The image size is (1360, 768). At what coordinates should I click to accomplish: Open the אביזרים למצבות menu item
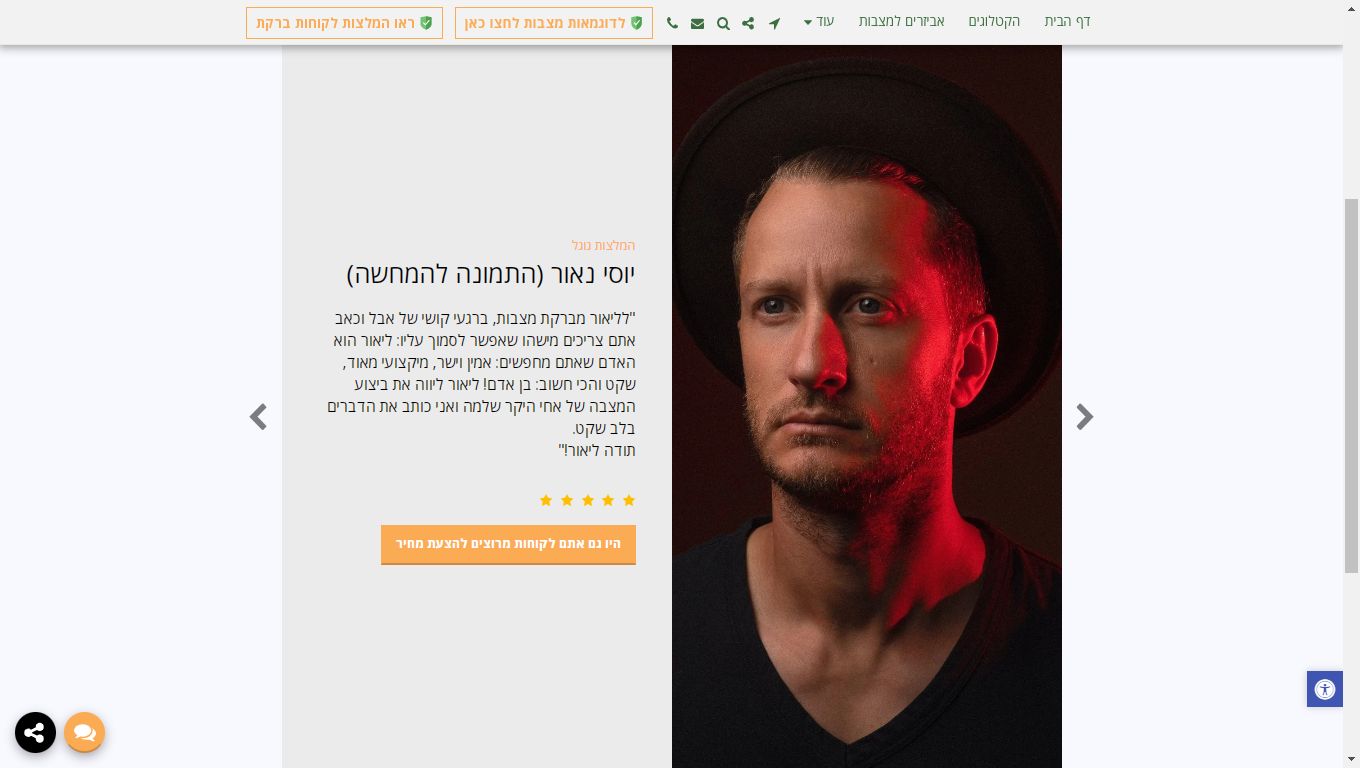[901, 22]
